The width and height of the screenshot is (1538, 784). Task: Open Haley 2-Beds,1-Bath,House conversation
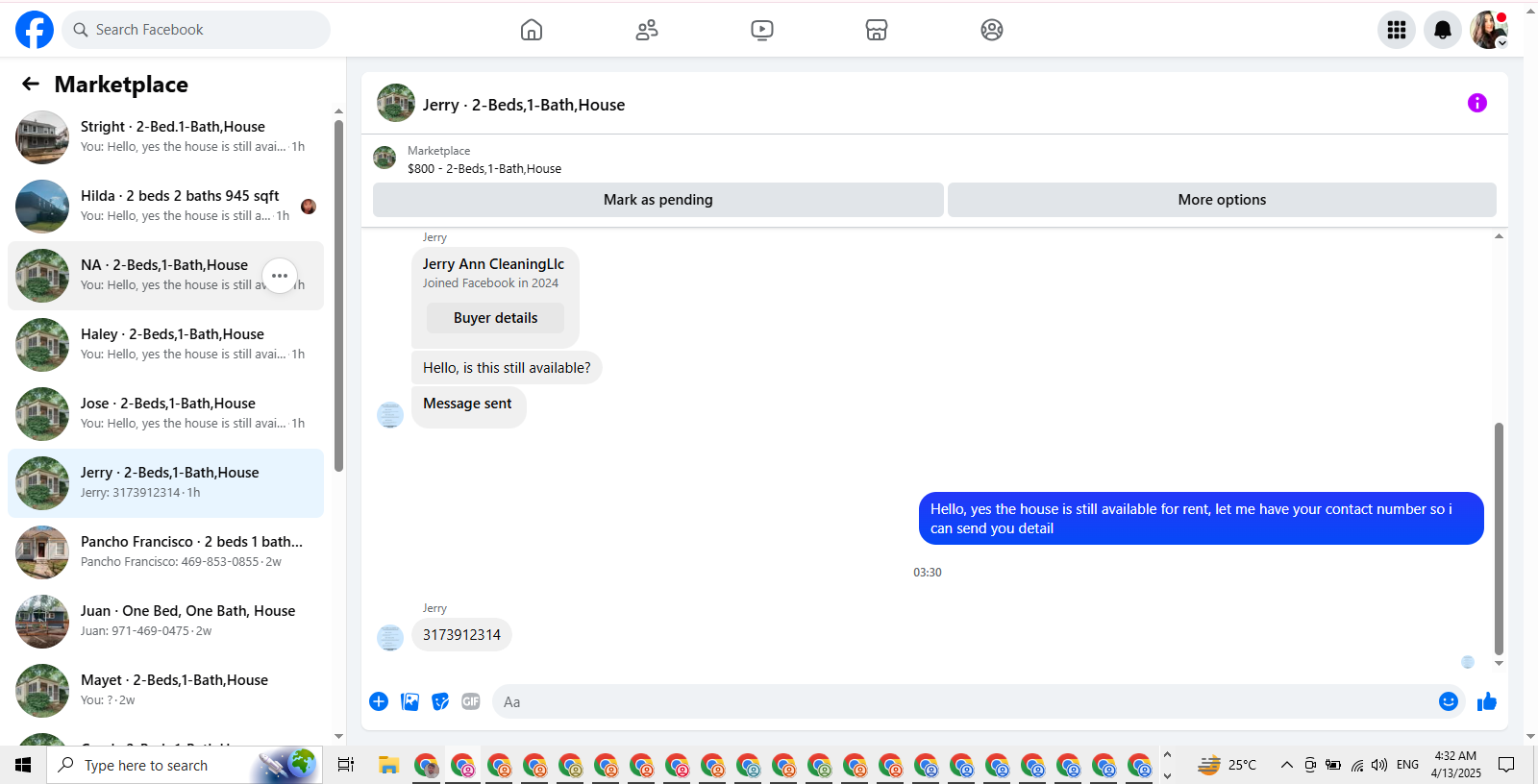165,345
